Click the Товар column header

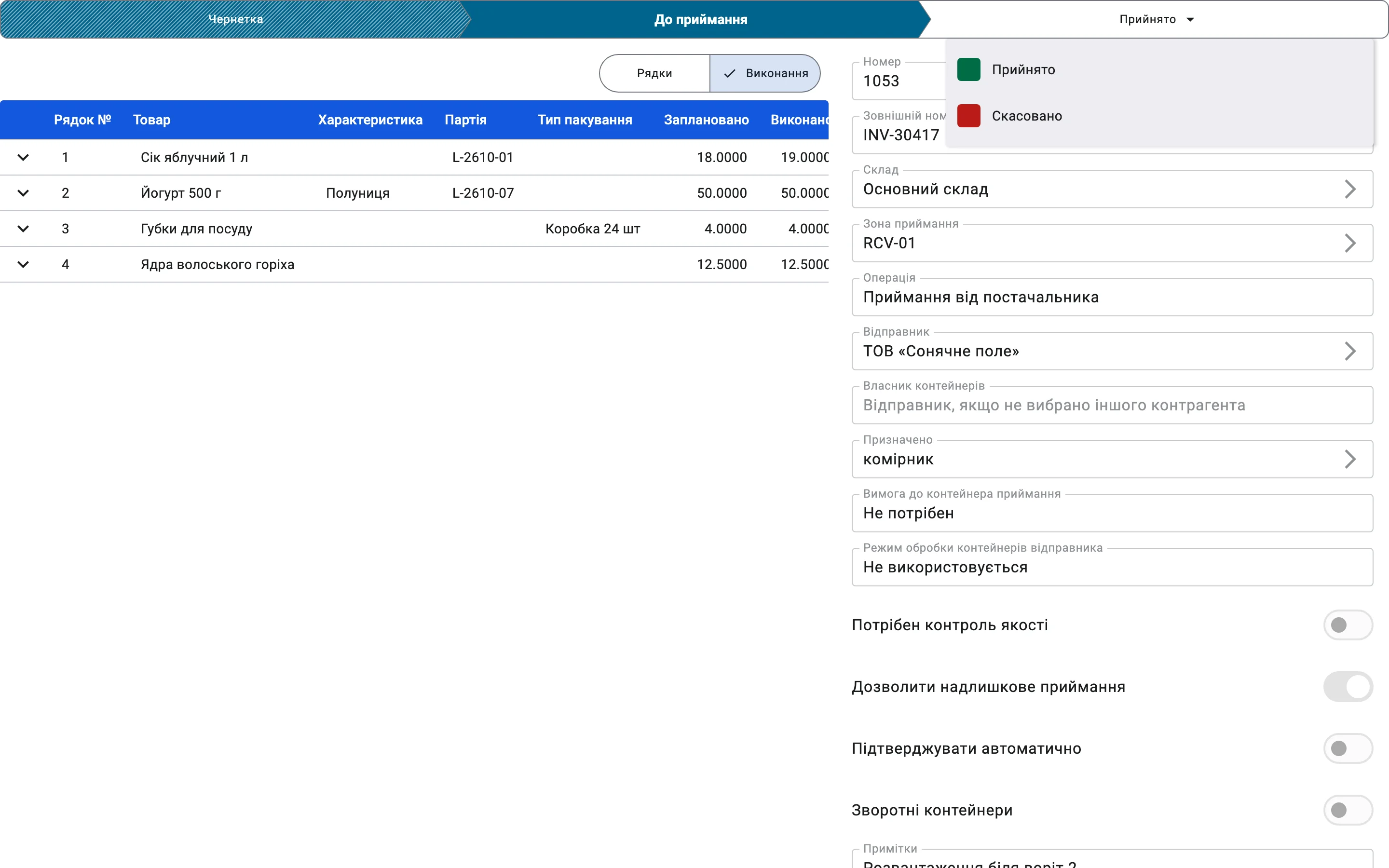point(151,120)
